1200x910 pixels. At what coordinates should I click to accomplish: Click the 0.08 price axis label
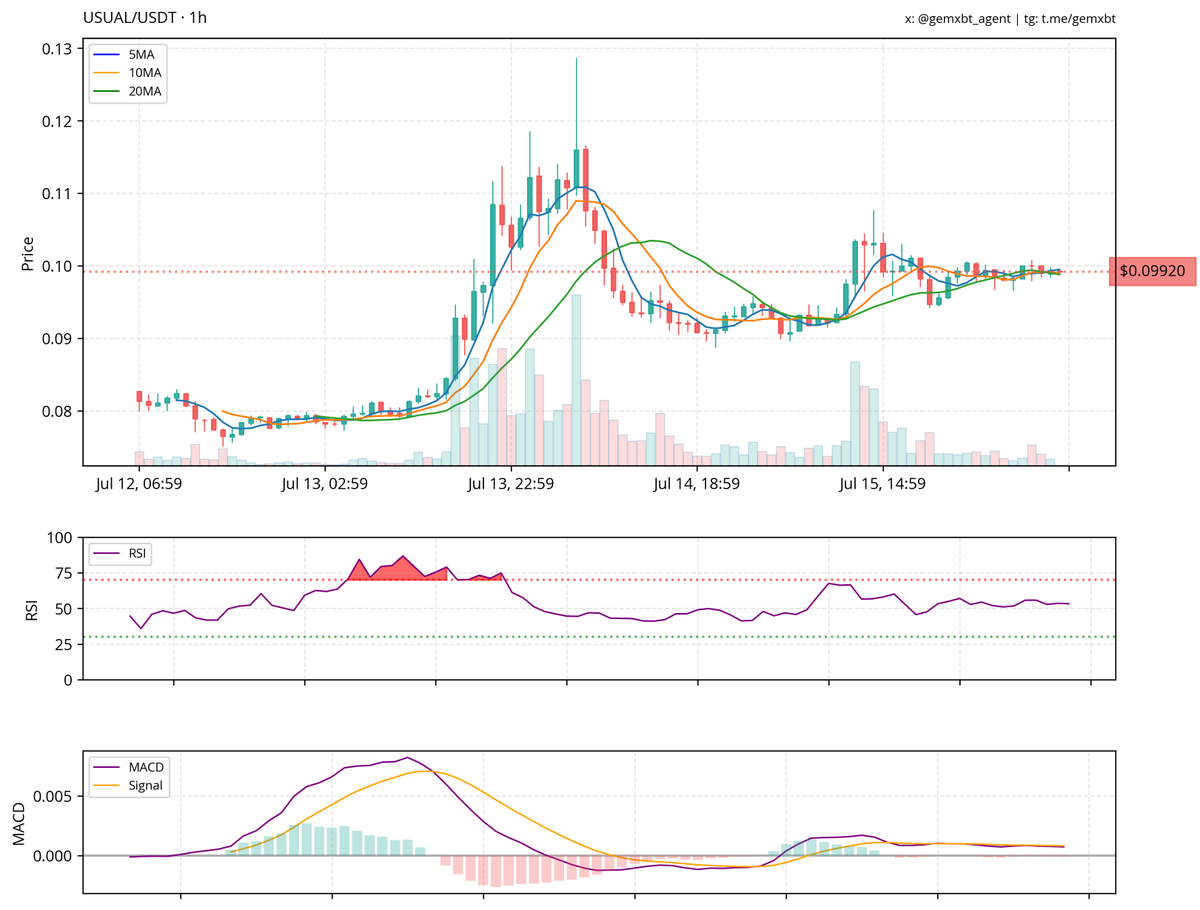click(x=57, y=411)
